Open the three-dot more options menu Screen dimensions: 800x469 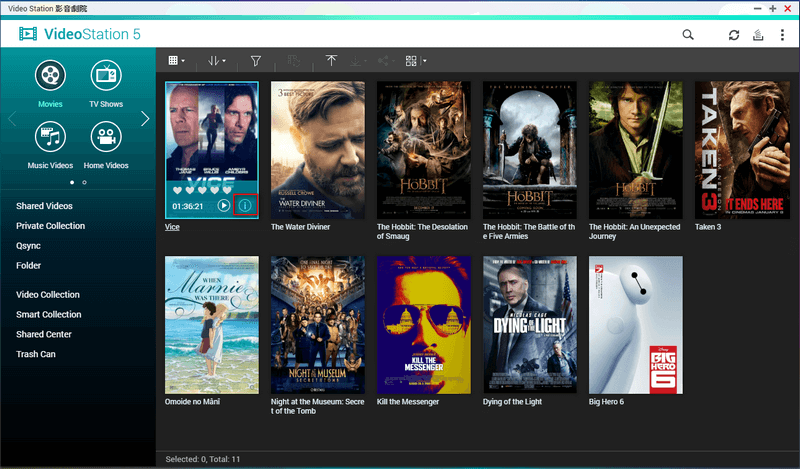tap(782, 35)
